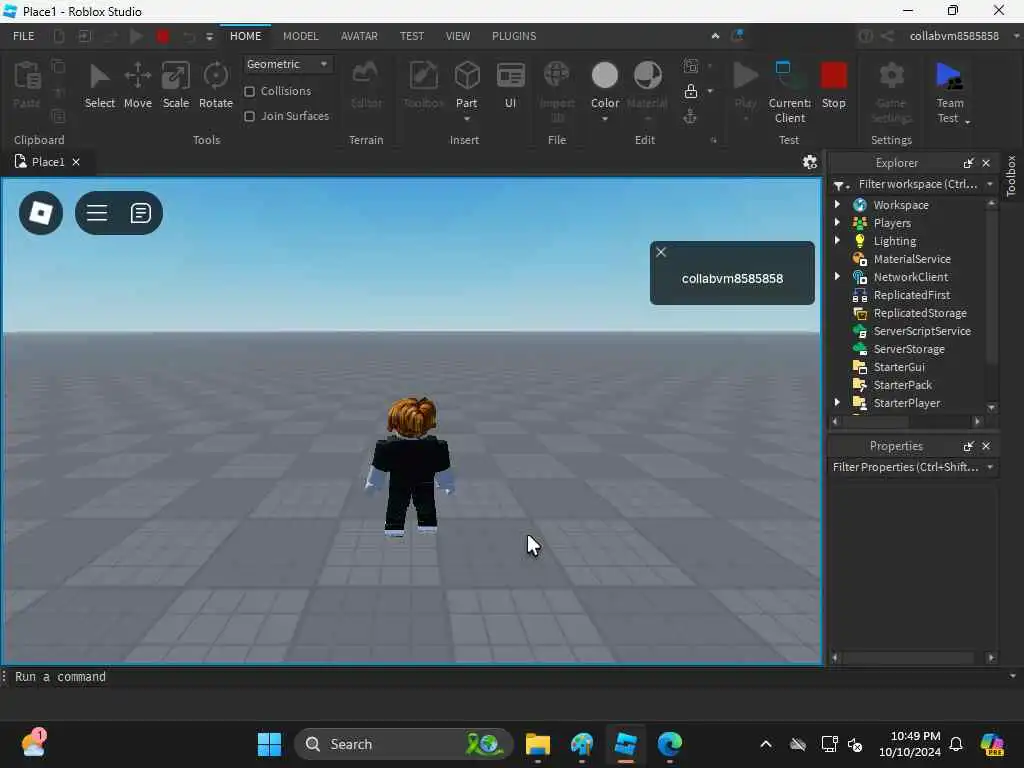Select ServerScriptService in Explorer
1024x768 pixels.
tap(921, 330)
